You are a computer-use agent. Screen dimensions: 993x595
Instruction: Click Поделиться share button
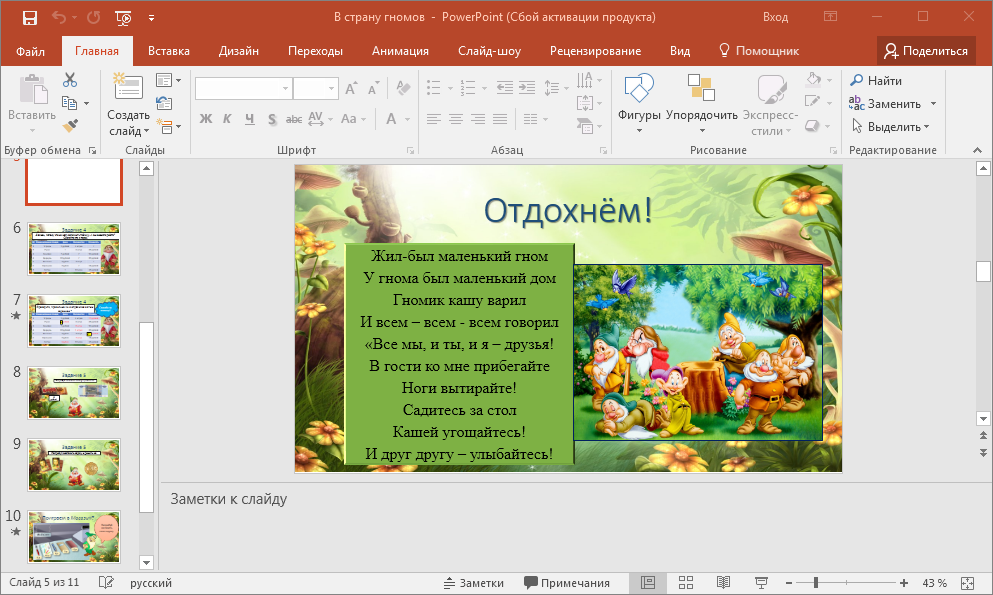pyautogui.click(x=926, y=51)
